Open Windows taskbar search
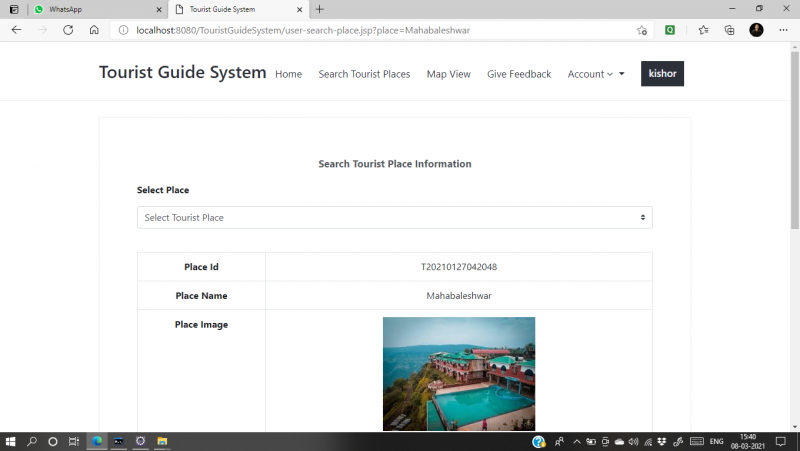800x451 pixels. click(x=32, y=441)
